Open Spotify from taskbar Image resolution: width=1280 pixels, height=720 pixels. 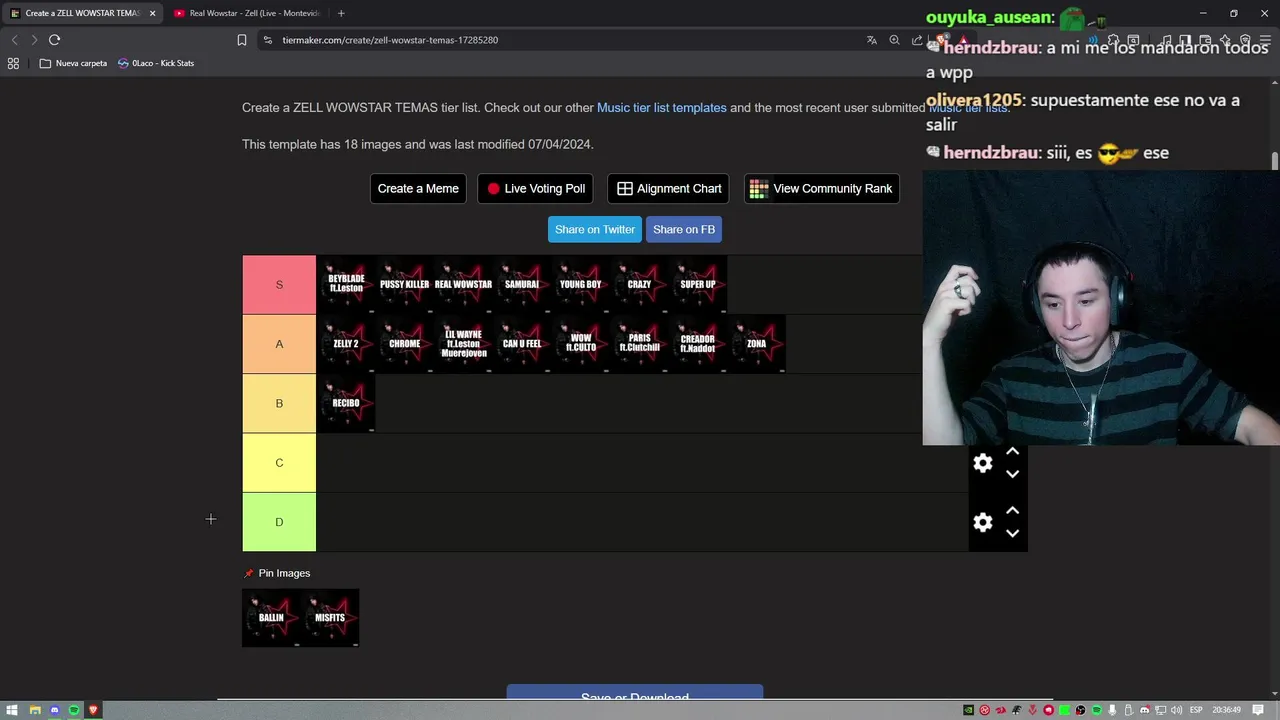point(74,710)
